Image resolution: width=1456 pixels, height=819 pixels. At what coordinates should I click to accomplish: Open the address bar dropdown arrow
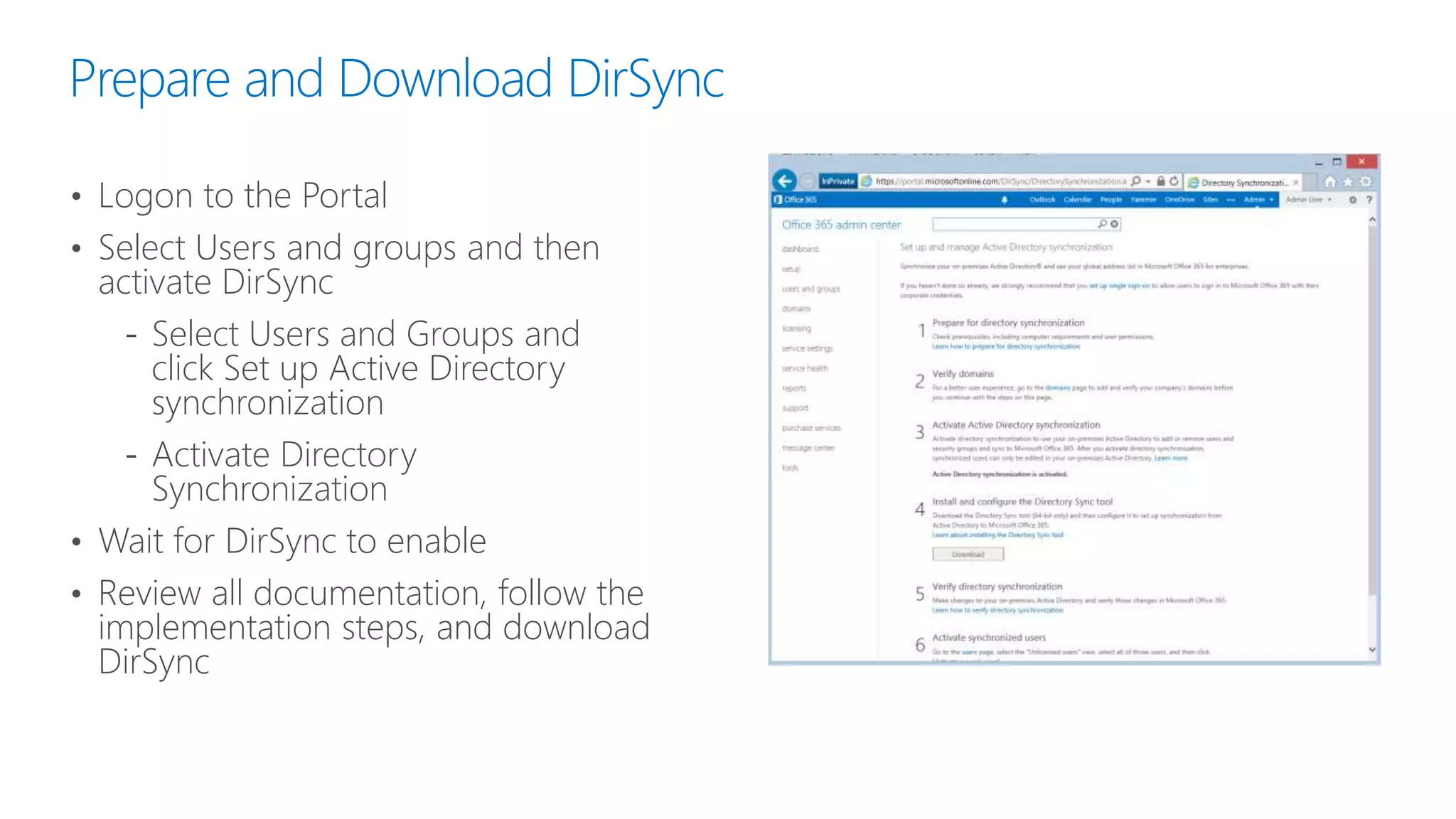pos(1147,182)
